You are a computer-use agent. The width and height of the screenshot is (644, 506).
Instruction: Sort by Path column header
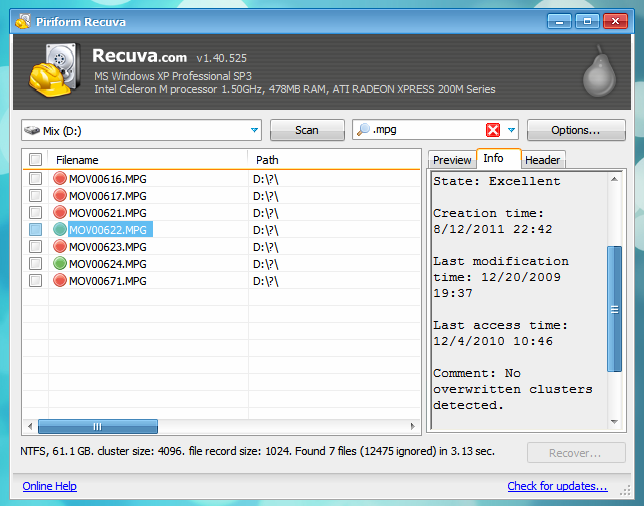pos(334,160)
